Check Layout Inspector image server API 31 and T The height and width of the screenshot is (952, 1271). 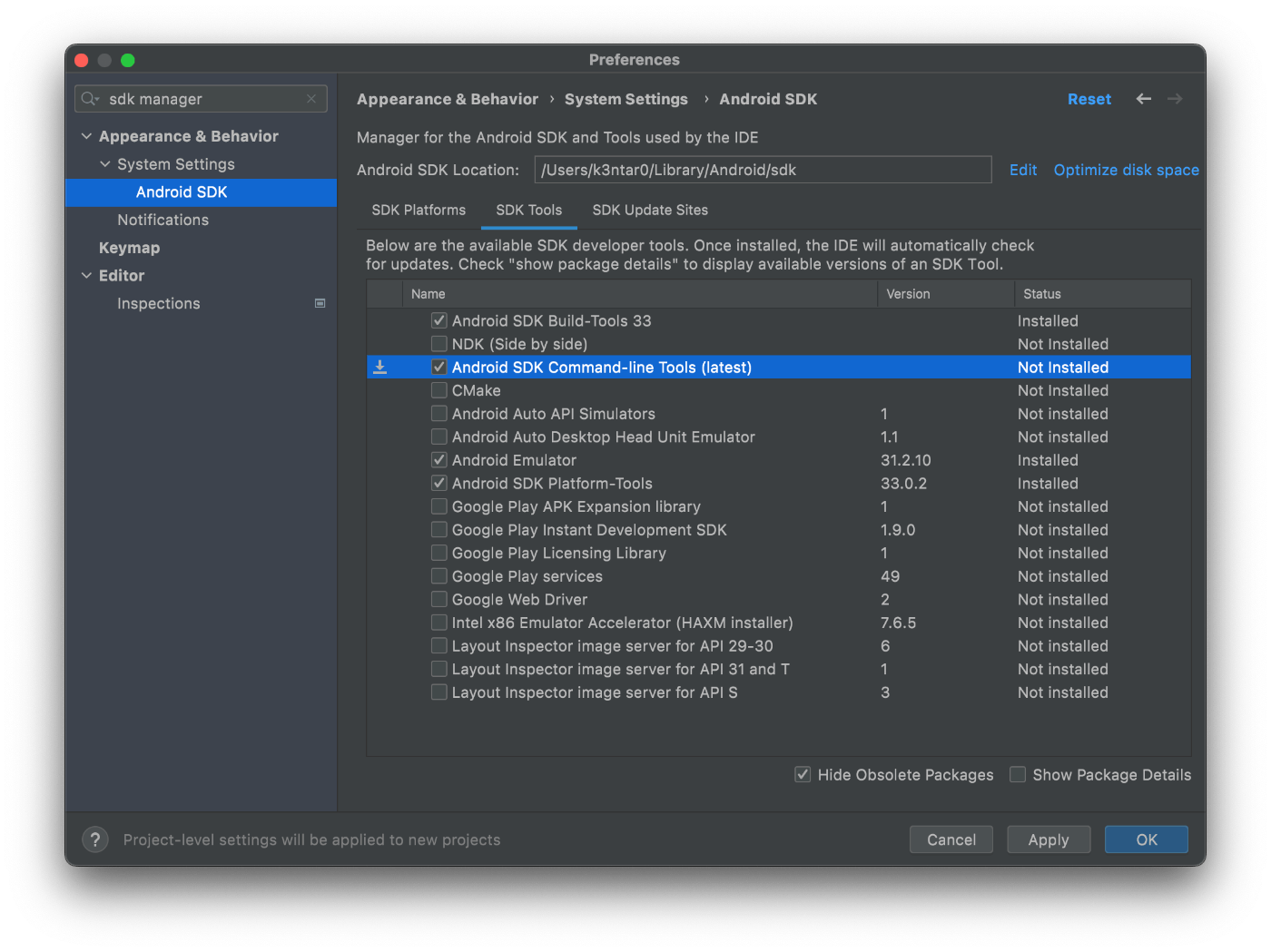[439, 669]
